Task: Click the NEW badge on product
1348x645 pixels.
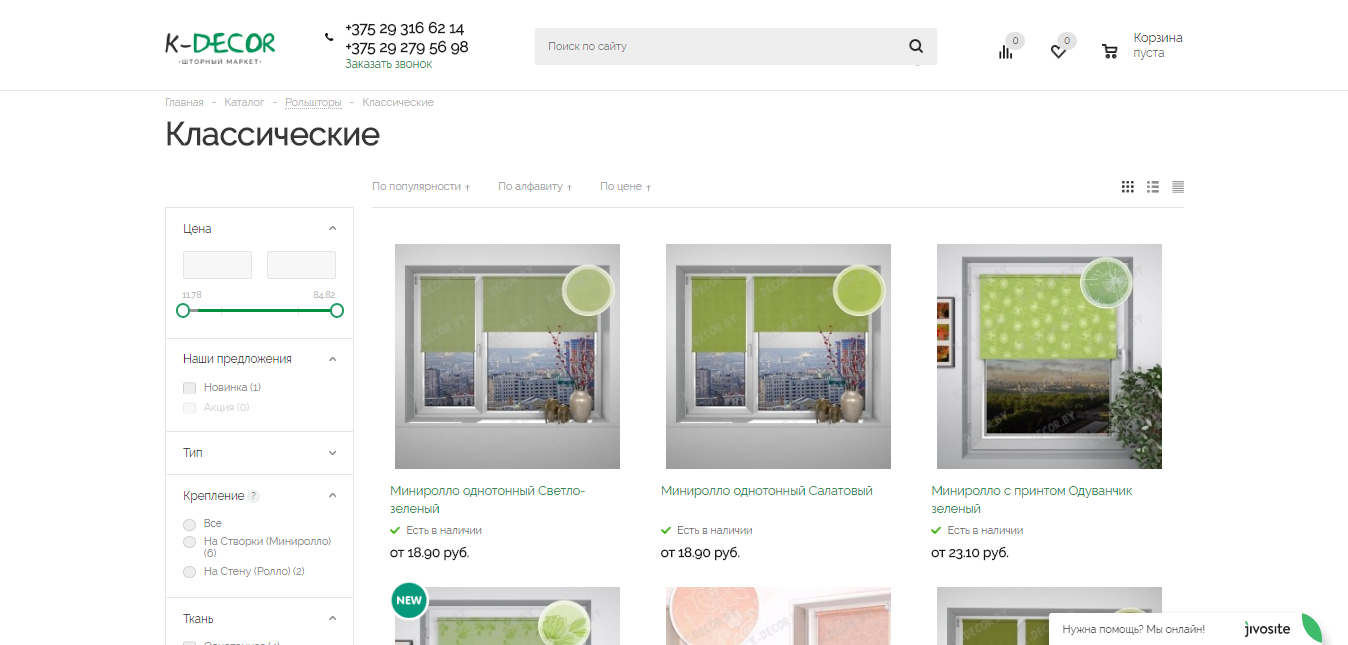Action: point(409,601)
